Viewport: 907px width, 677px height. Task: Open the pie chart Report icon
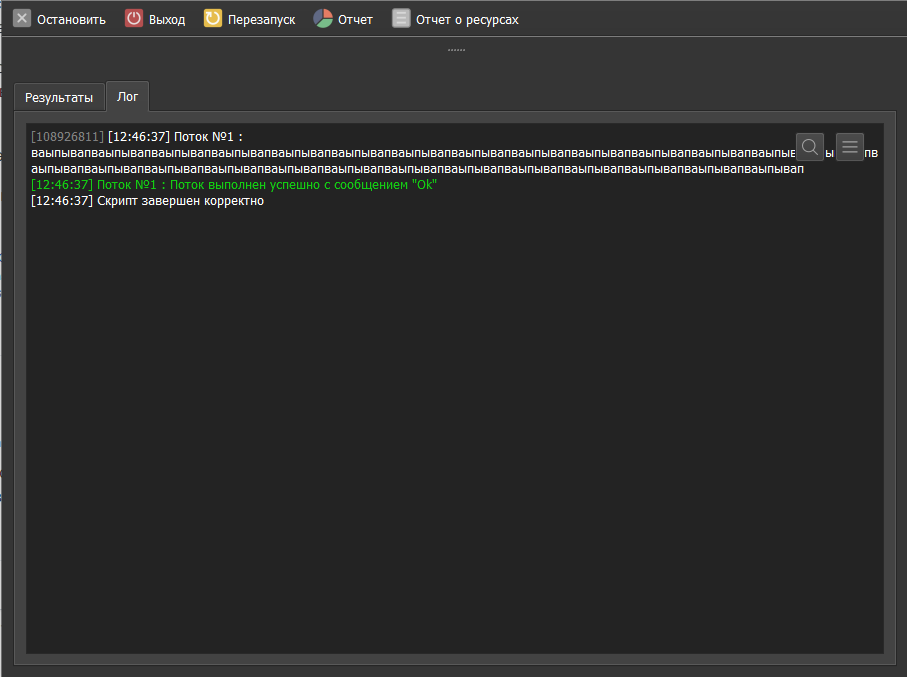click(323, 19)
